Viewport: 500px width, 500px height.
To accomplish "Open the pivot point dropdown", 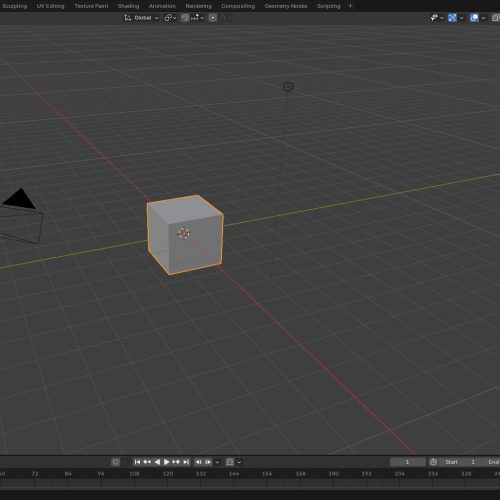I will (170, 18).
